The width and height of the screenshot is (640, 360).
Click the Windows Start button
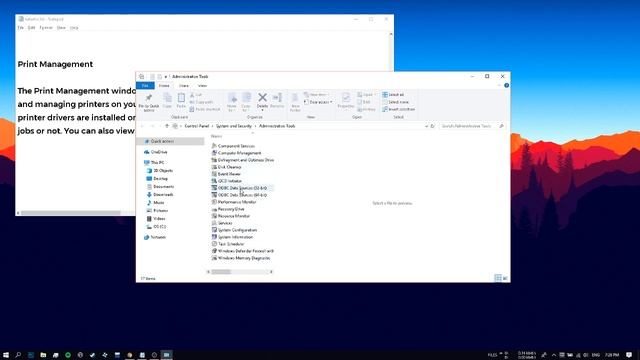pyautogui.click(x=6, y=355)
